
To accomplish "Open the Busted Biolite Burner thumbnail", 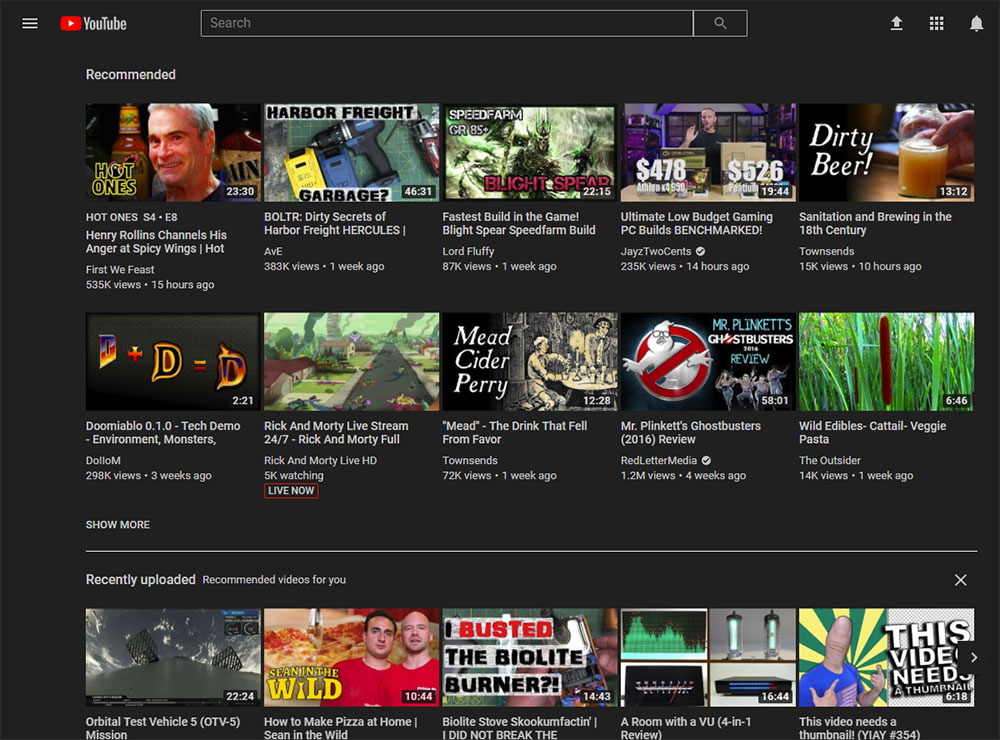I will [x=530, y=658].
